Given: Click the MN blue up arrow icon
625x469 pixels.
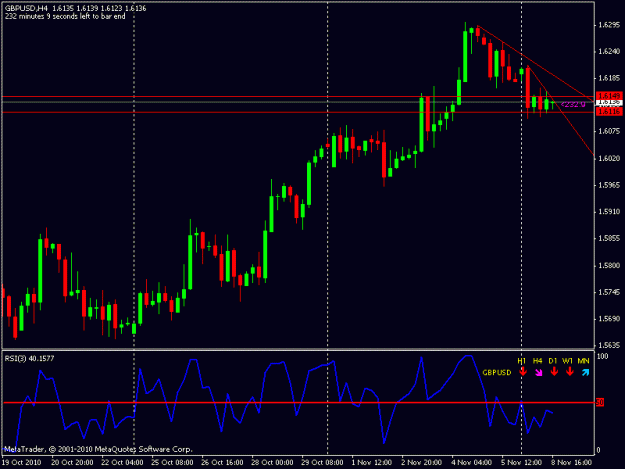Looking at the screenshot, I should (585, 373).
